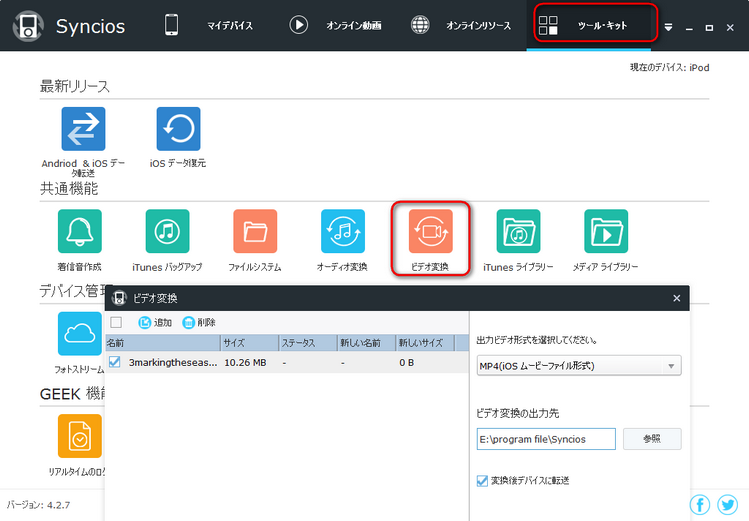Expand the MP4 output format dropdown
This screenshot has height=521, width=749.
pyautogui.click(x=579, y=366)
